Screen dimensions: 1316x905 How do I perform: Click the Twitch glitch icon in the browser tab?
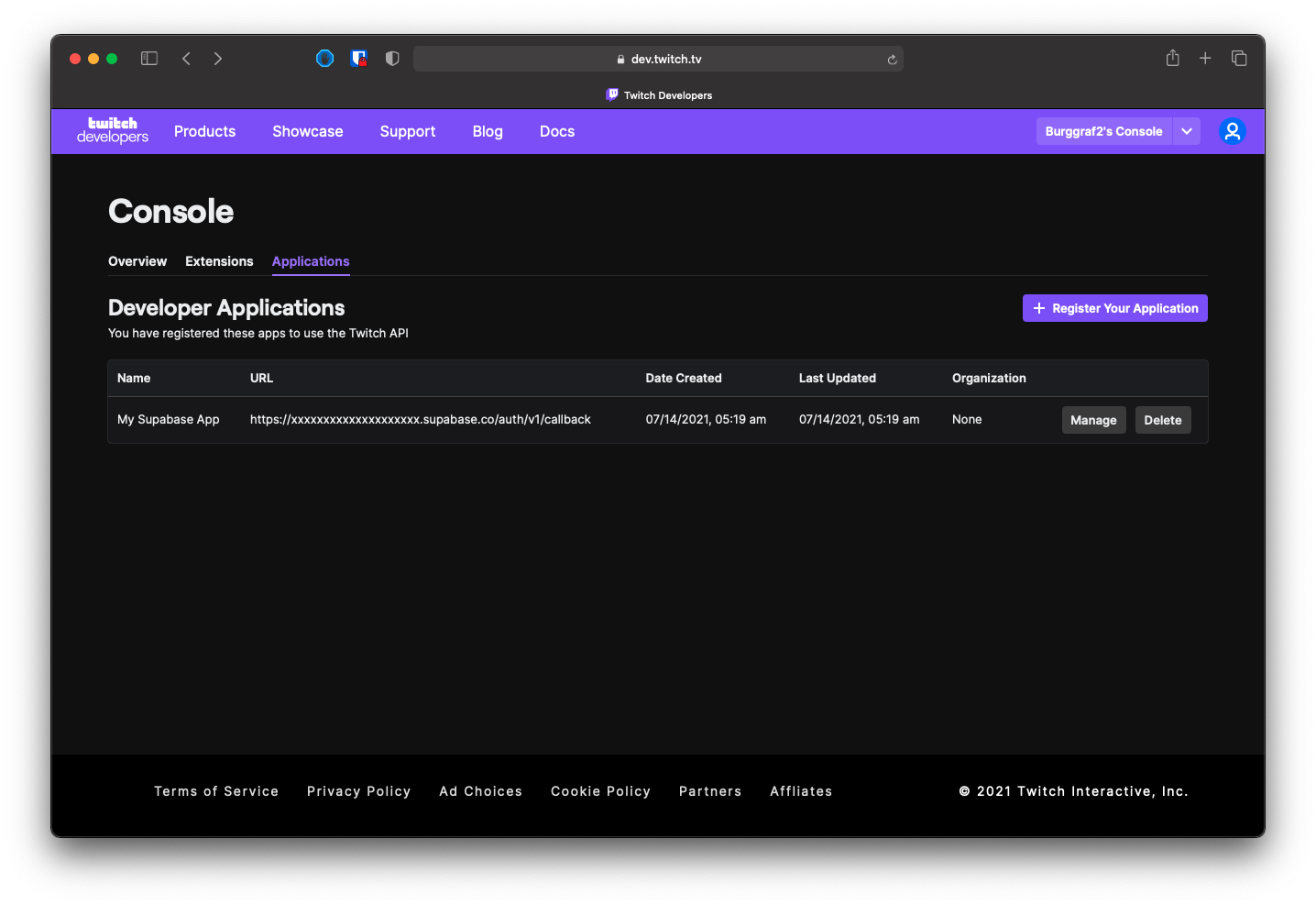[x=612, y=94]
